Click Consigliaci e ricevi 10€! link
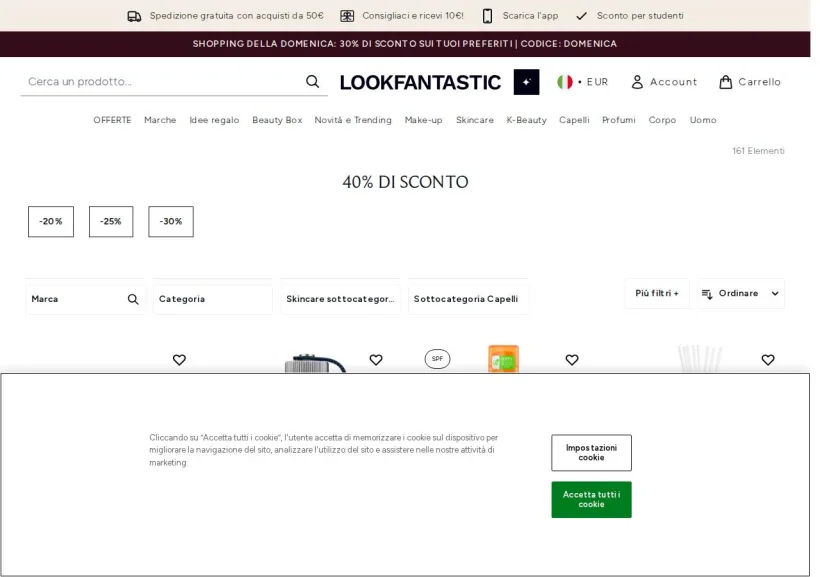820x577 pixels. [413, 16]
